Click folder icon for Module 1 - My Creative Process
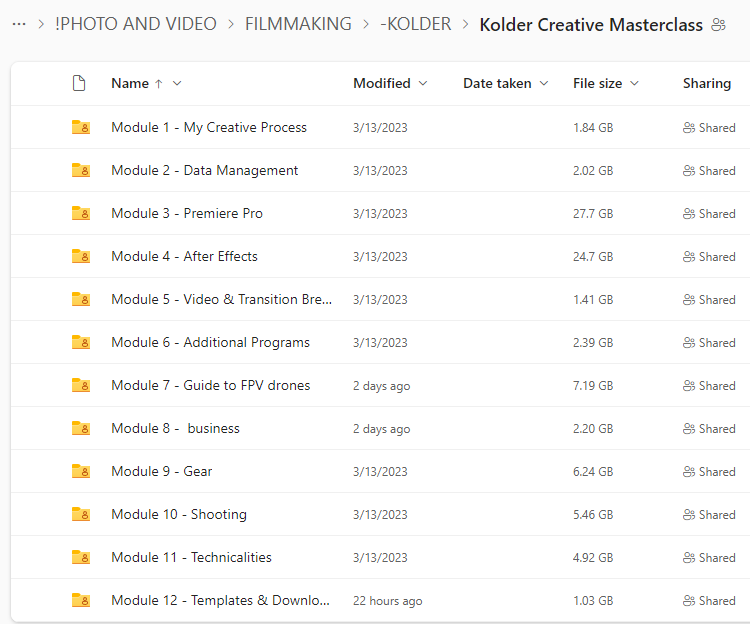This screenshot has width=750, height=624. (81, 127)
